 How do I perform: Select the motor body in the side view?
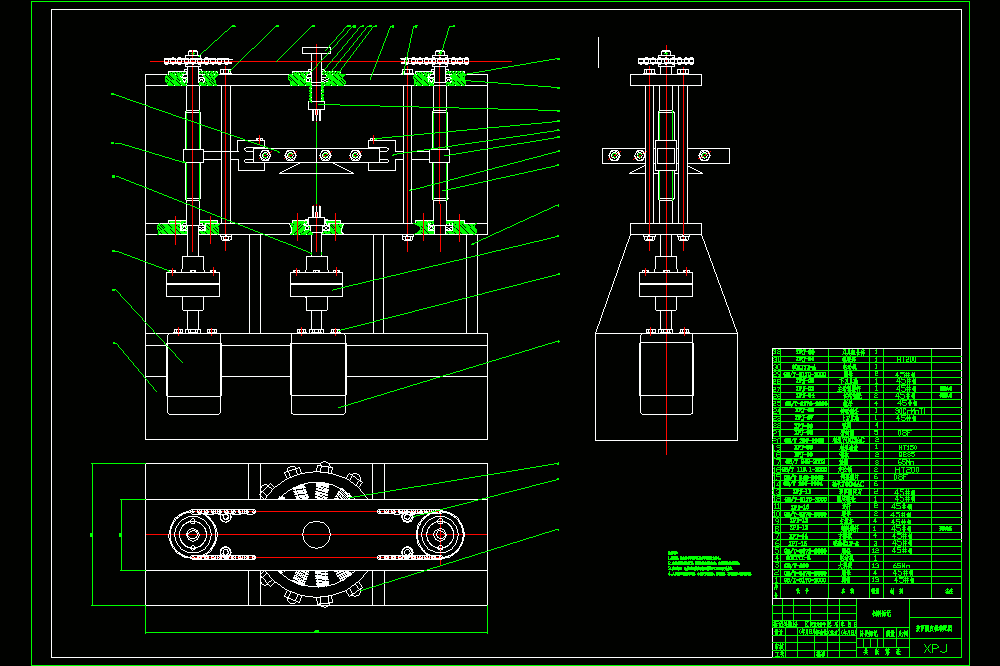666,374
